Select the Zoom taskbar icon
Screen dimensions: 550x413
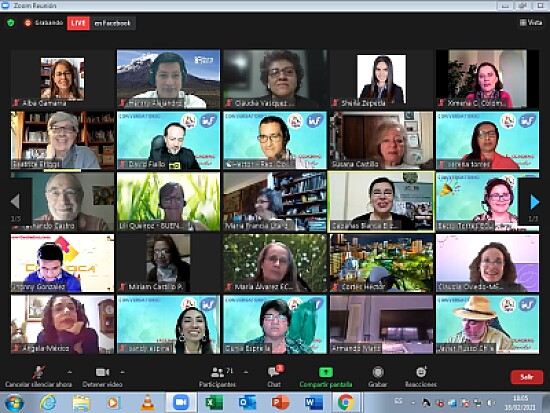[x=181, y=402]
